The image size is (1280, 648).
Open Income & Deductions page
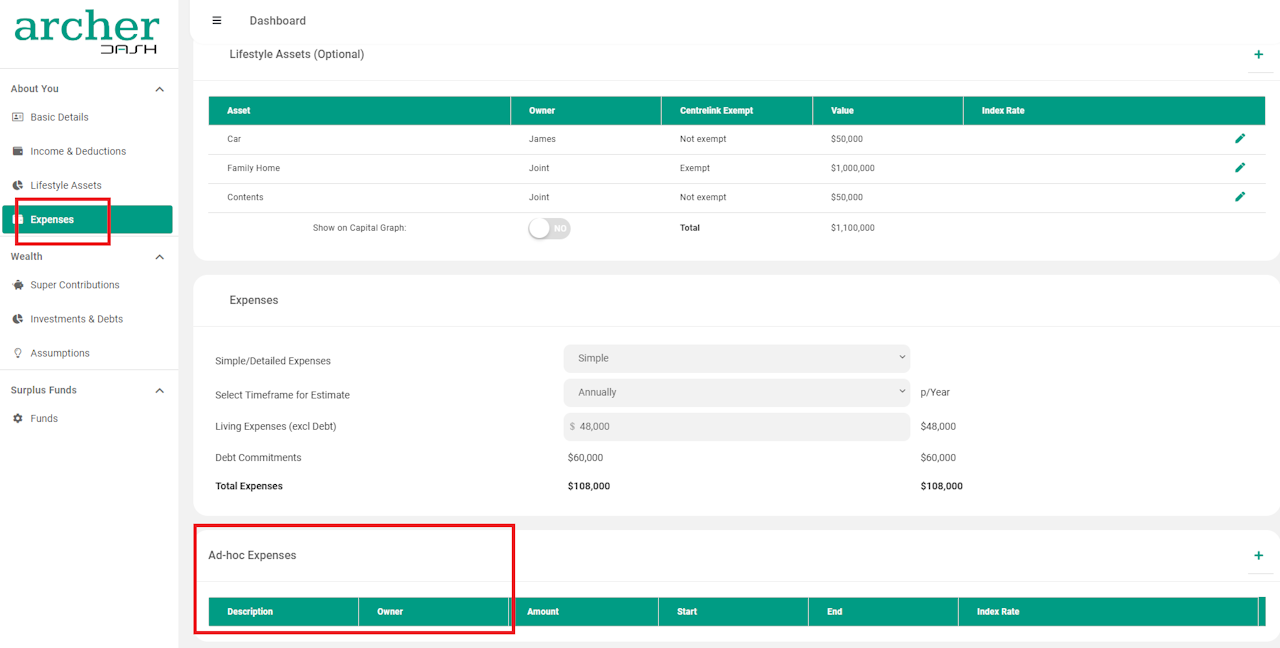[78, 151]
